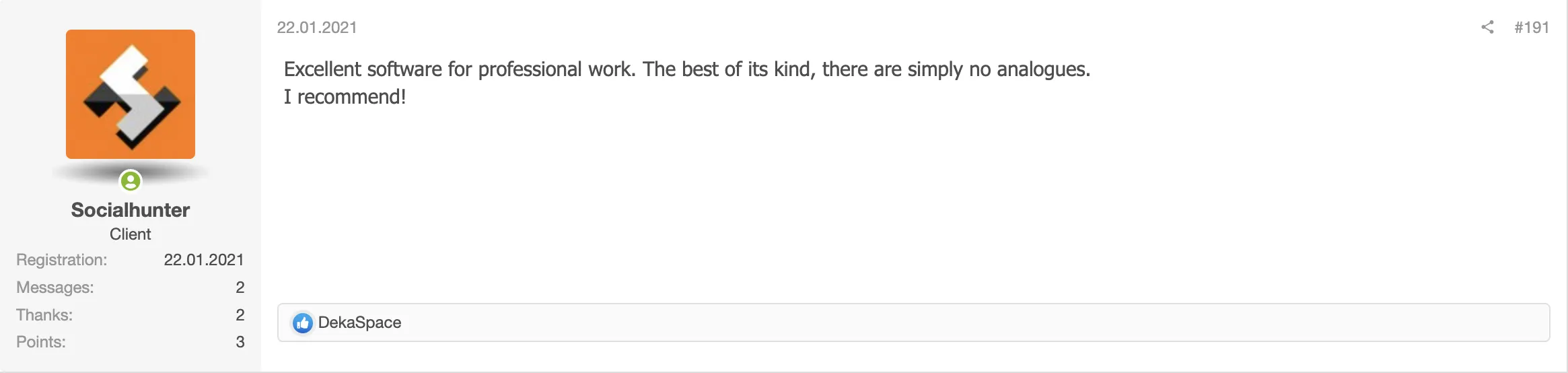
Task: Click the empty area of the likes bar
Action: 942,323
